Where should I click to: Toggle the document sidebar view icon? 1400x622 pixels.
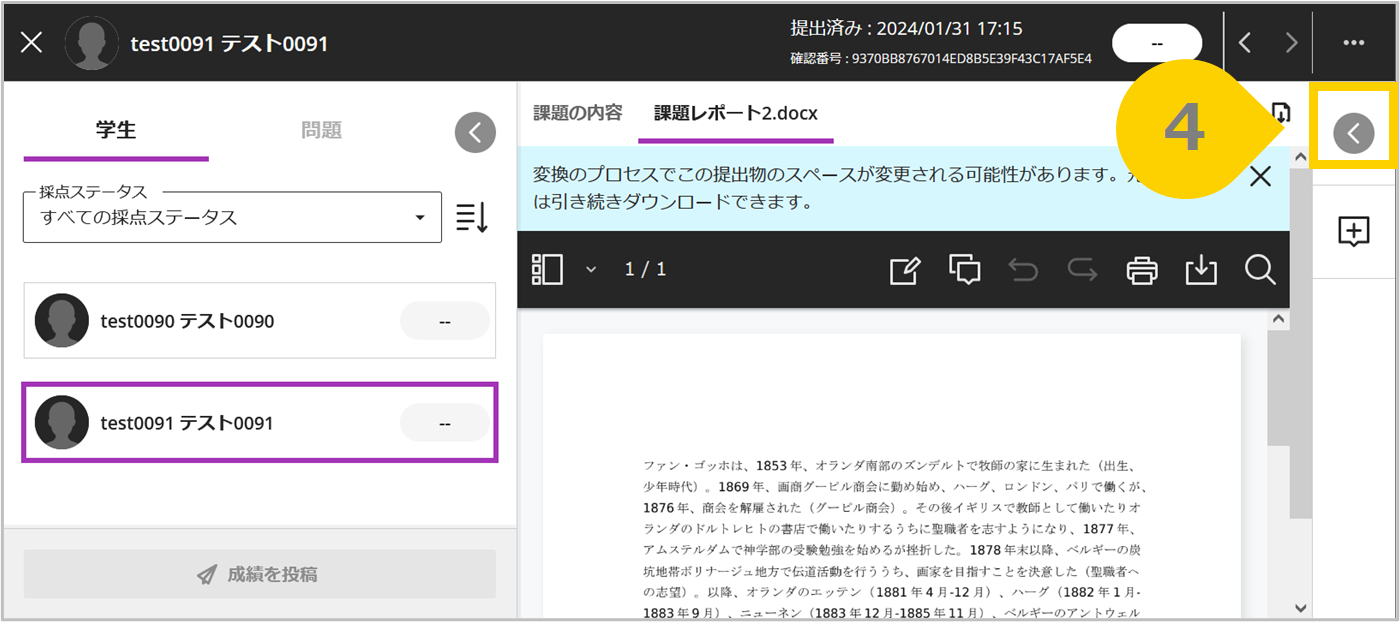pos(548,269)
